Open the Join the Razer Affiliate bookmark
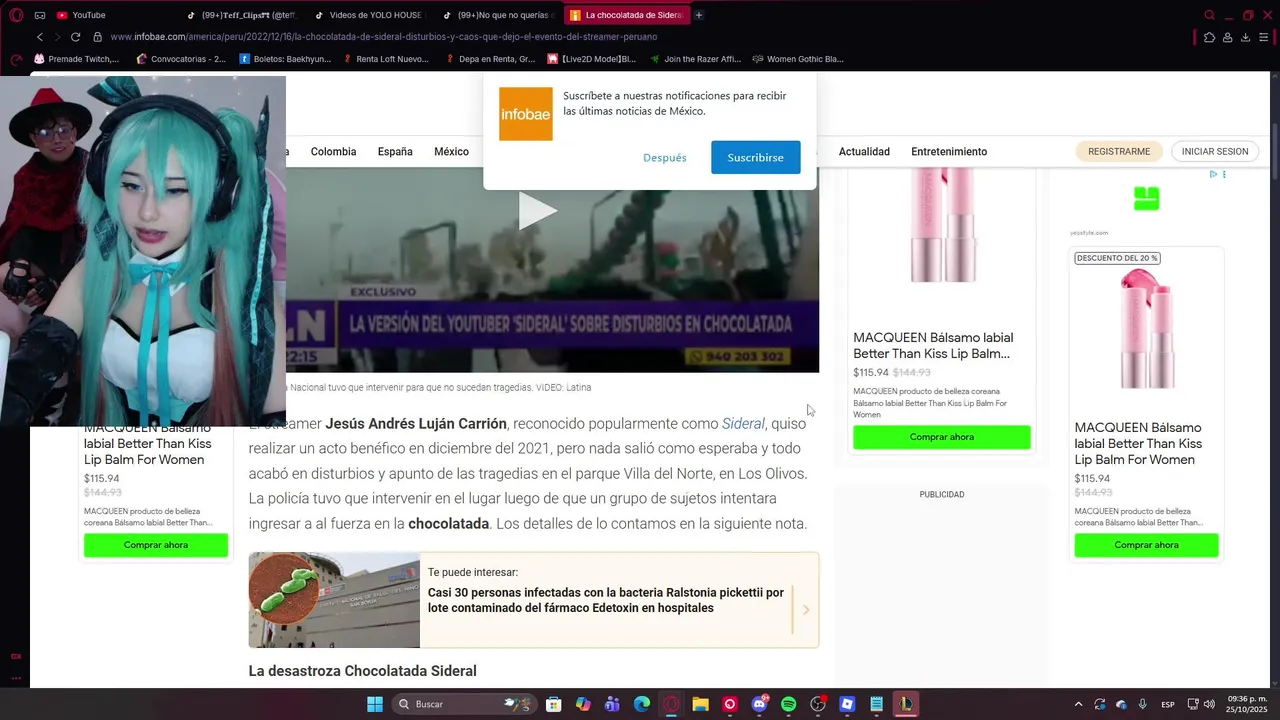Image resolution: width=1280 pixels, height=720 pixels. click(x=696, y=59)
